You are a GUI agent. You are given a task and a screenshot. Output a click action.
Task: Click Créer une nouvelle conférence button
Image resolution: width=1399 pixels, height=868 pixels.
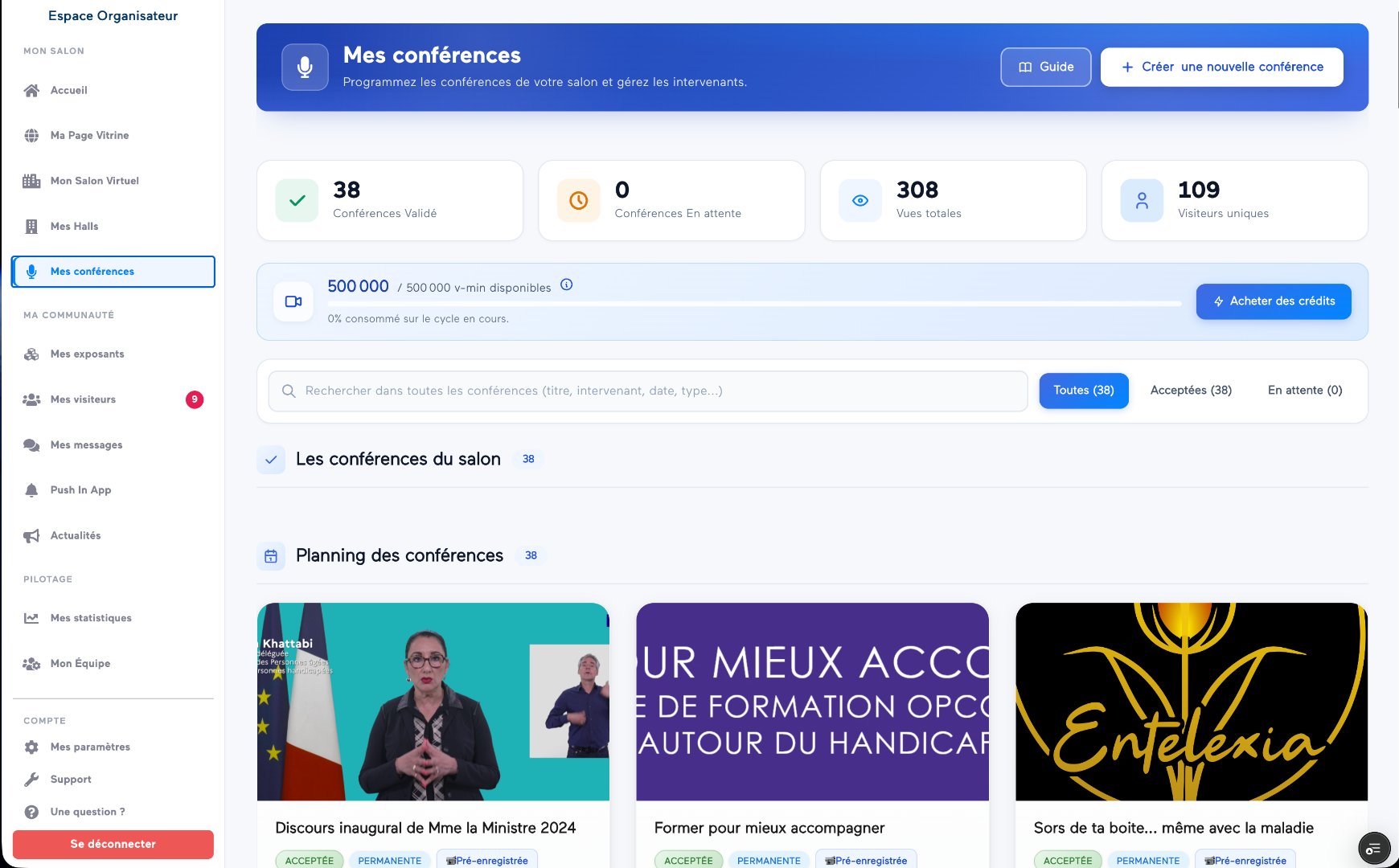(1221, 67)
